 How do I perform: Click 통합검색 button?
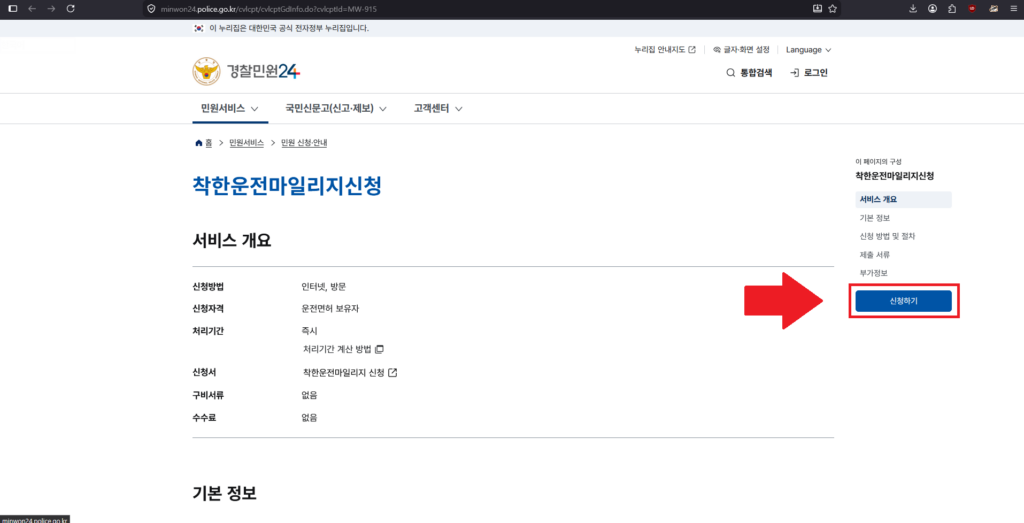(749, 73)
